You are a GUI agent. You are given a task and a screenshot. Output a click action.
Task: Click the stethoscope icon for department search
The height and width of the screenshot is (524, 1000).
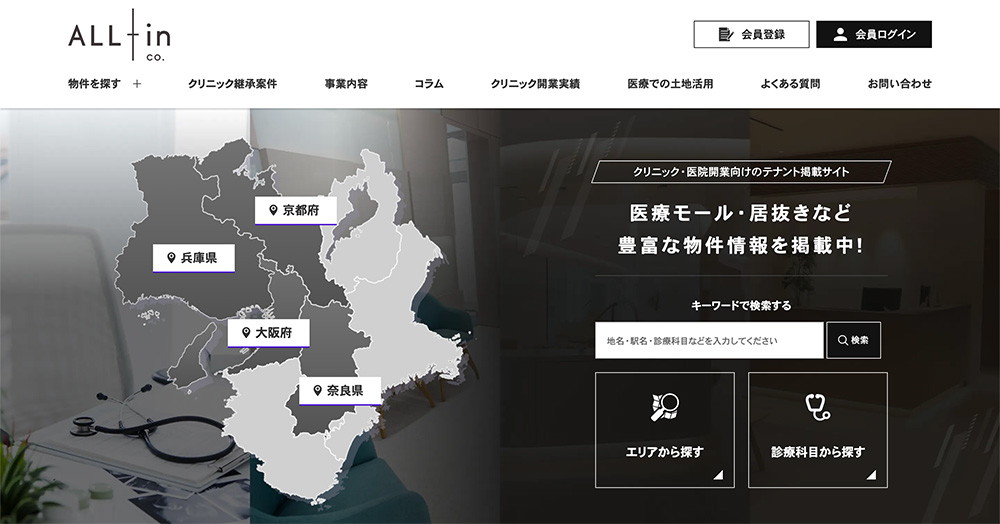[x=818, y=407]
